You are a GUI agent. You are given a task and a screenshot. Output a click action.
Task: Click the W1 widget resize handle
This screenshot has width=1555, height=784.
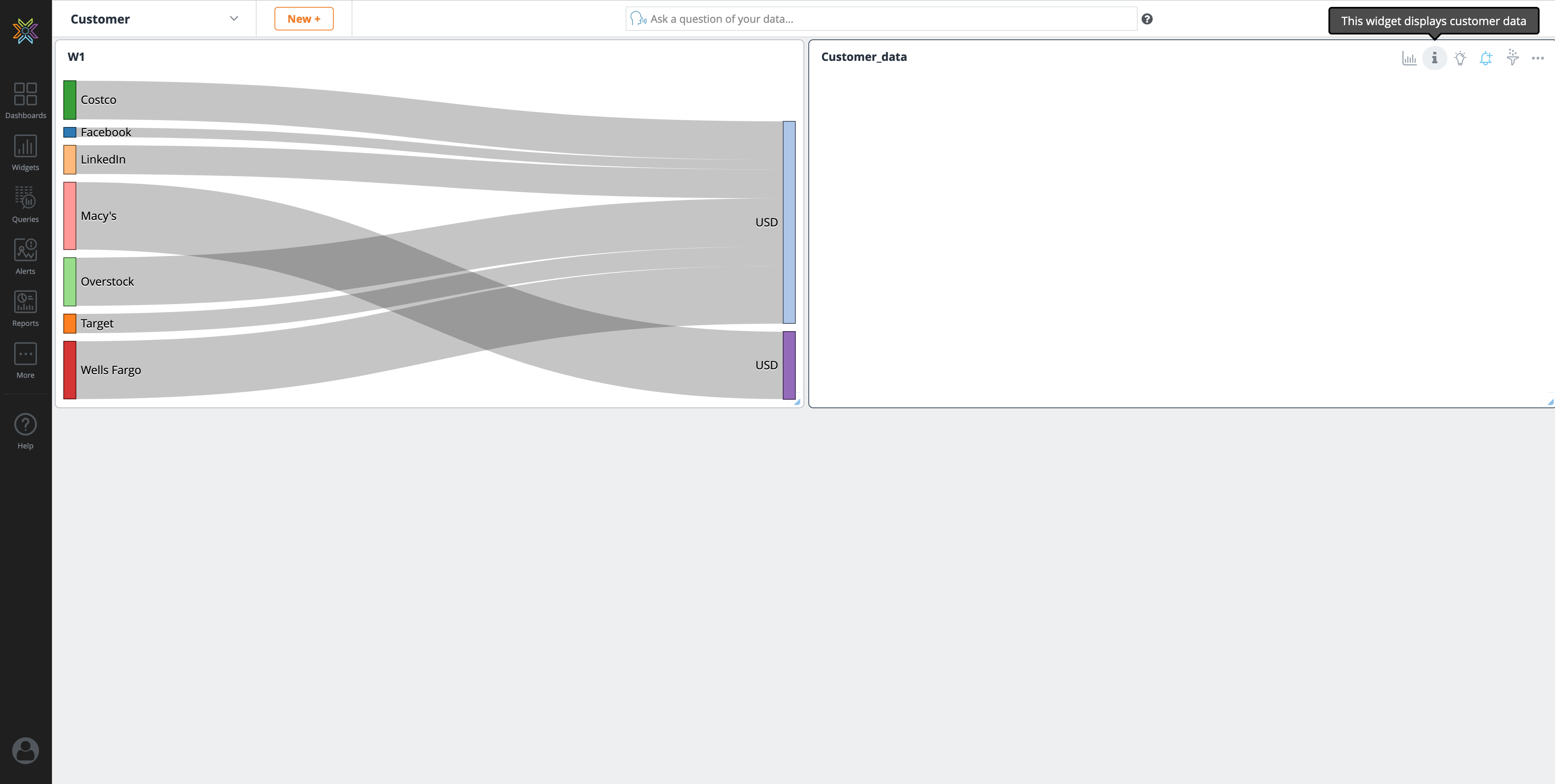tap(797, 402)
